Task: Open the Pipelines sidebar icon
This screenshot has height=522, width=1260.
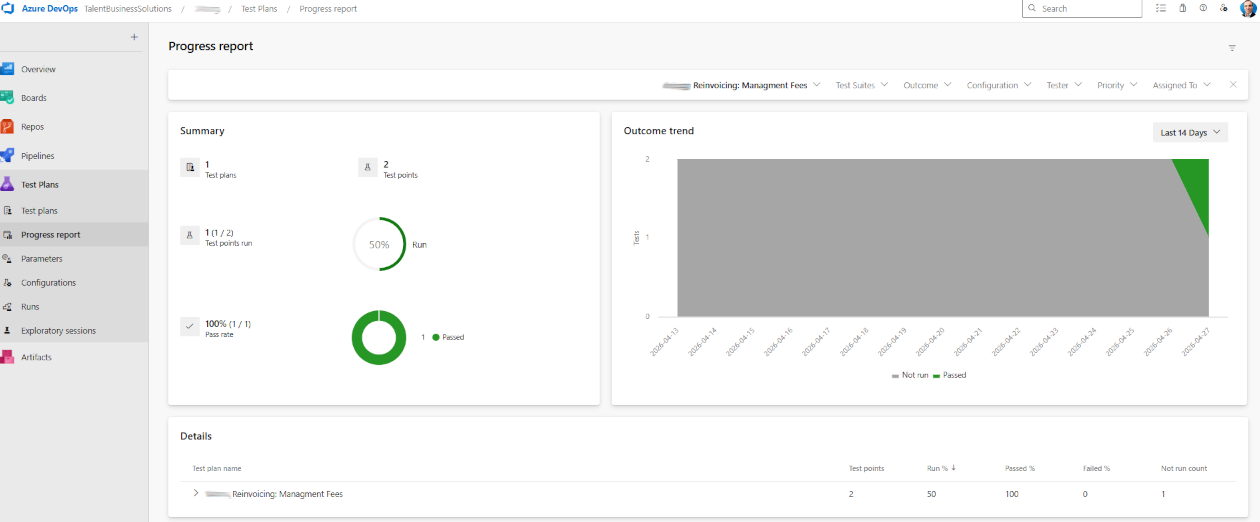Action: tap(7, 156)
